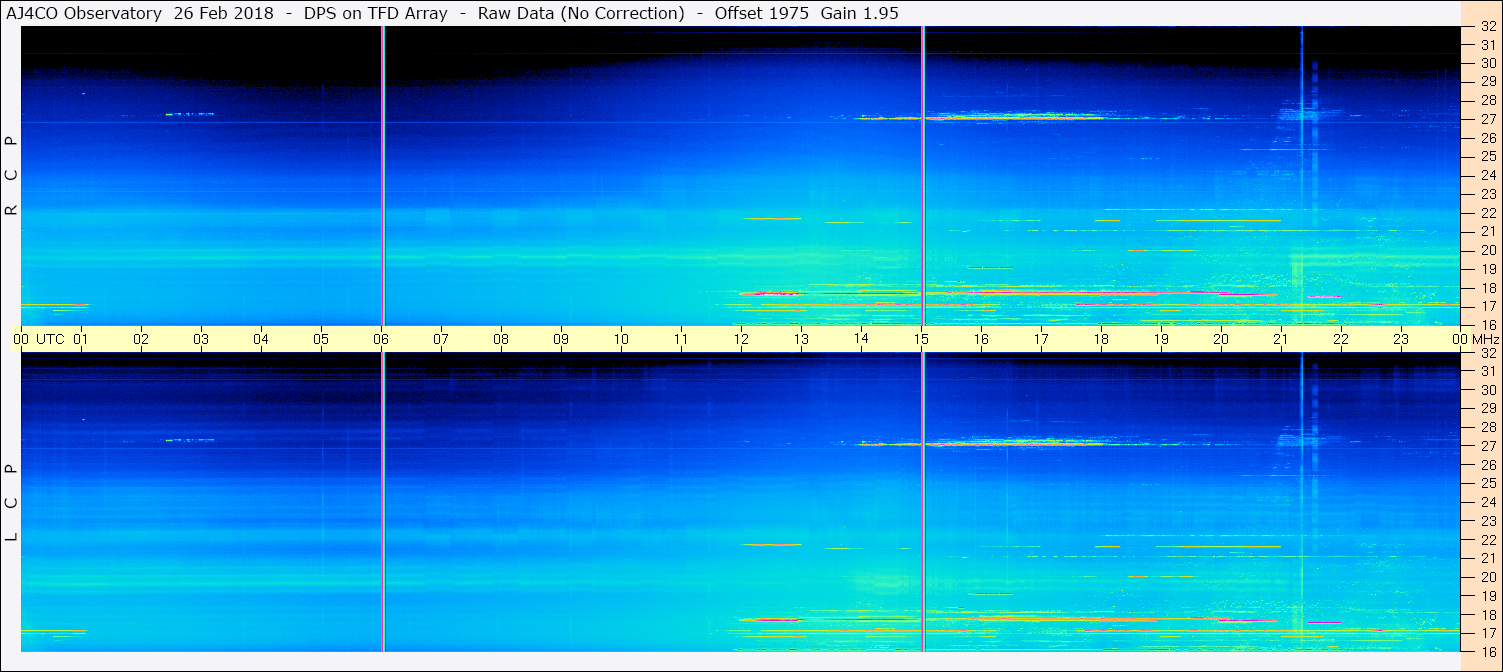
Task: Select hour 23 on the UTC axis
Action: tap(1401, 339)
